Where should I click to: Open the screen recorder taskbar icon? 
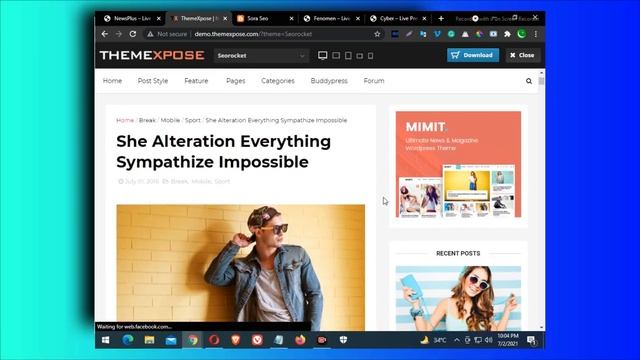tap(322, 340)
